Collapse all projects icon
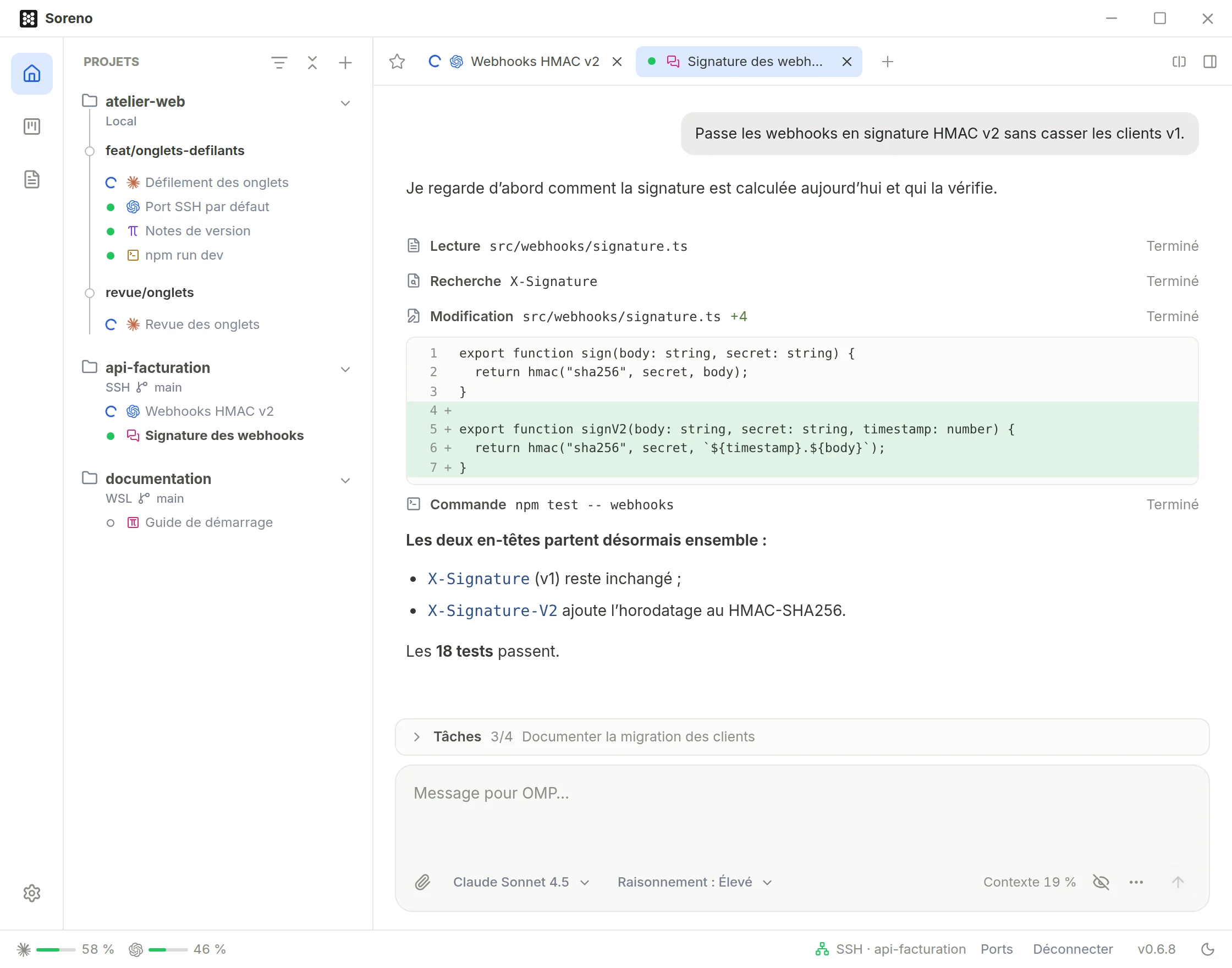The height and width of the screenshot is (968, 1232). pos(312,62)
